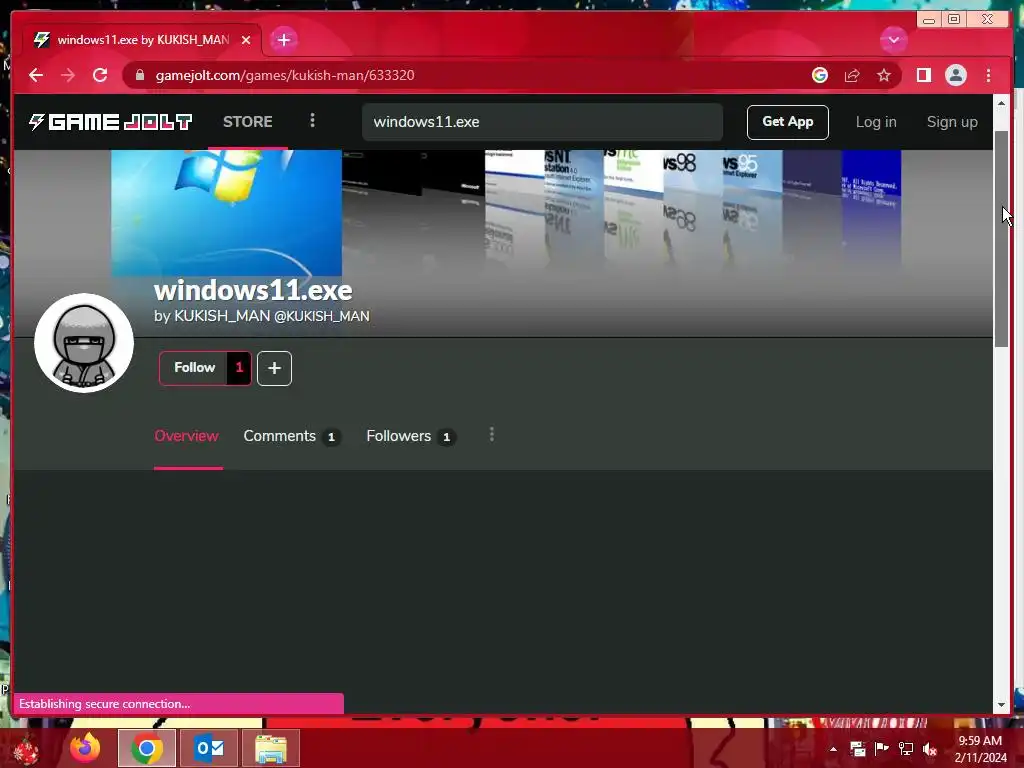Click the page scrollbar down arrow

click(1001, 705)
